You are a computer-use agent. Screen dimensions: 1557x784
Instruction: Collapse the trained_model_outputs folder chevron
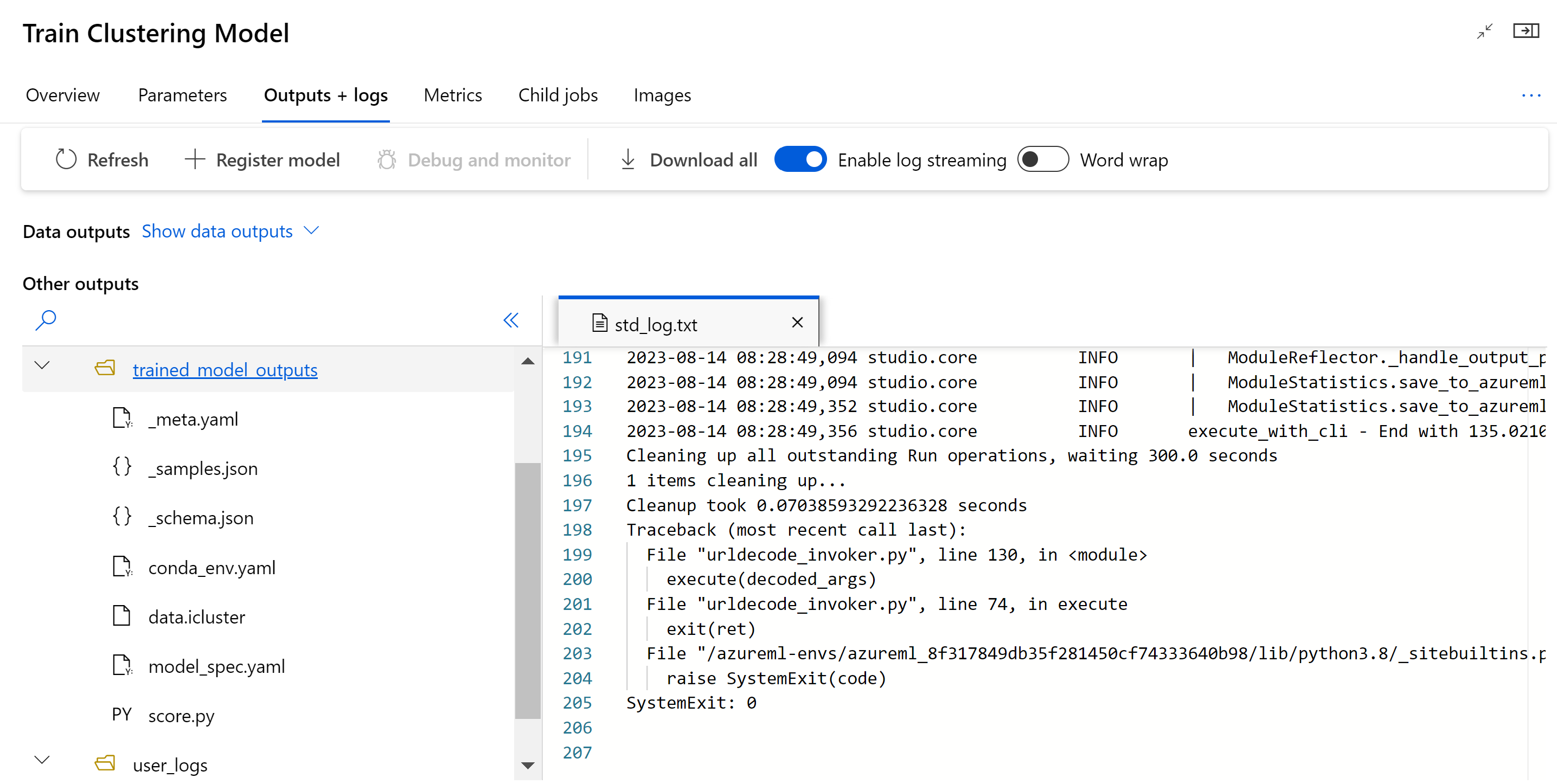point(42,365)
